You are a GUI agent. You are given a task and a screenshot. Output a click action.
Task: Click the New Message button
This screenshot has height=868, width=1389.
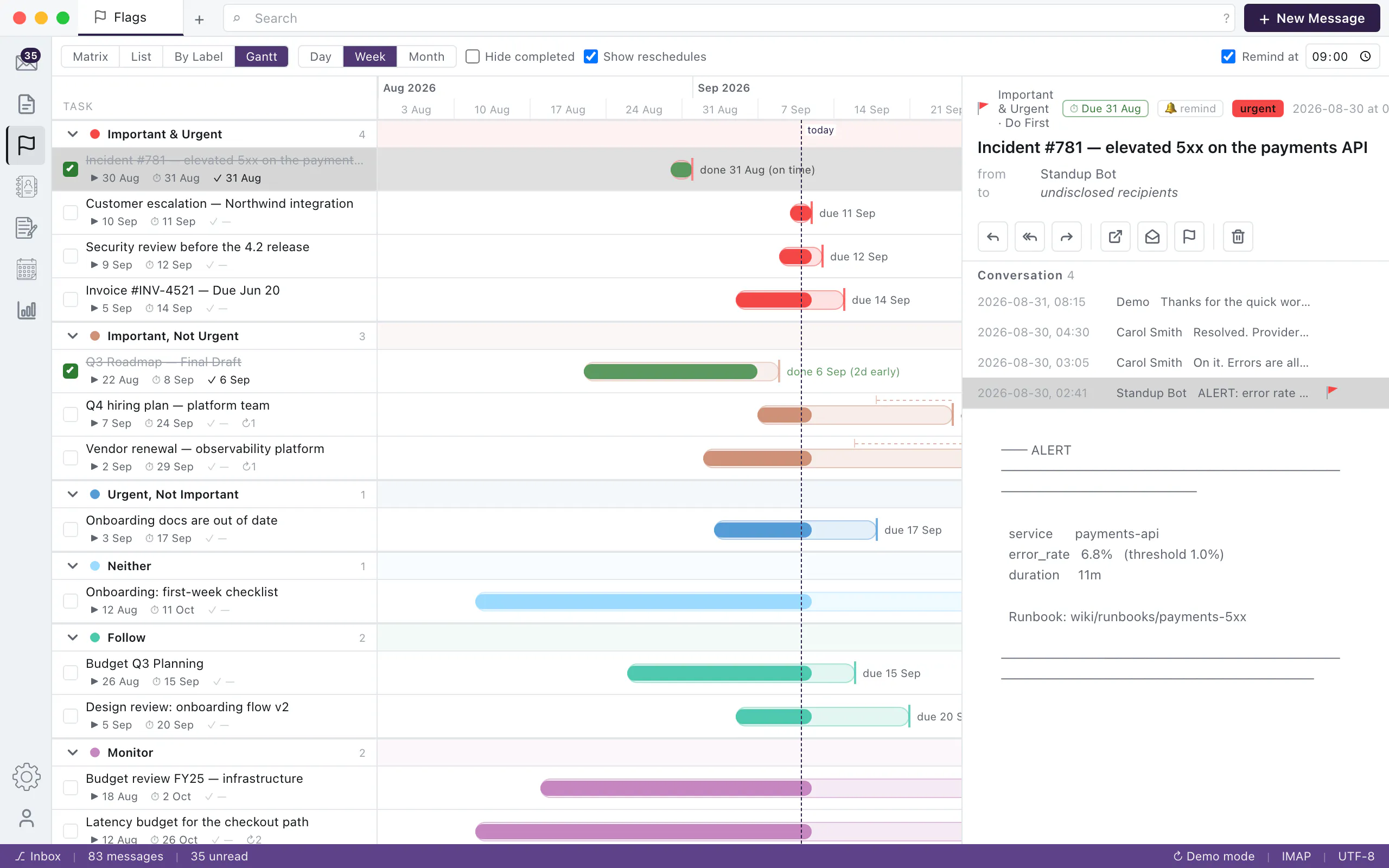[1311, 18]
